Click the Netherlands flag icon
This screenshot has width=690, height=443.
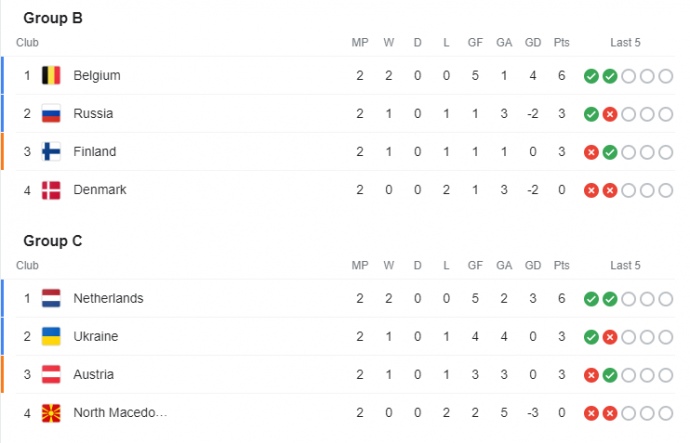coord(51,299)
